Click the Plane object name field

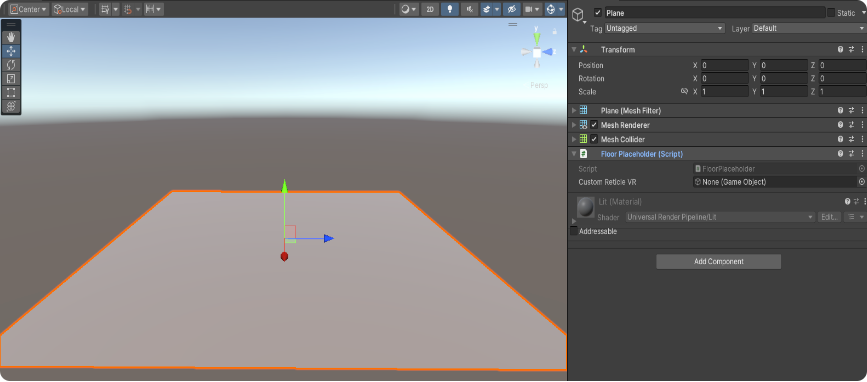coord(714,13)
